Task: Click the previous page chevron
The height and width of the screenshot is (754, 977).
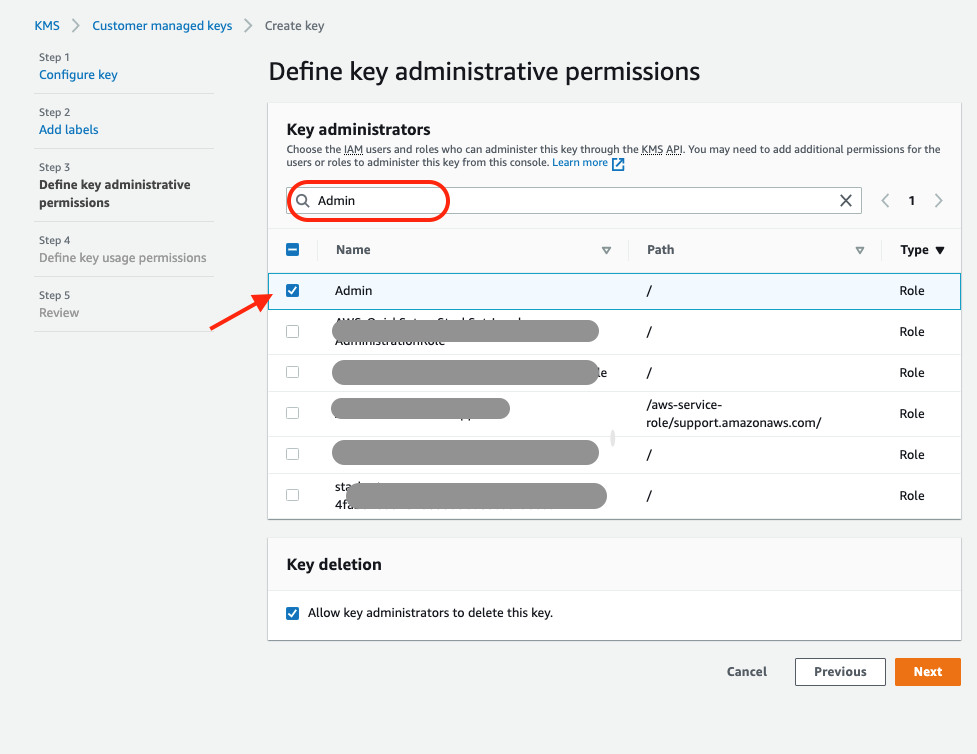Action: (x=885, y=200)
